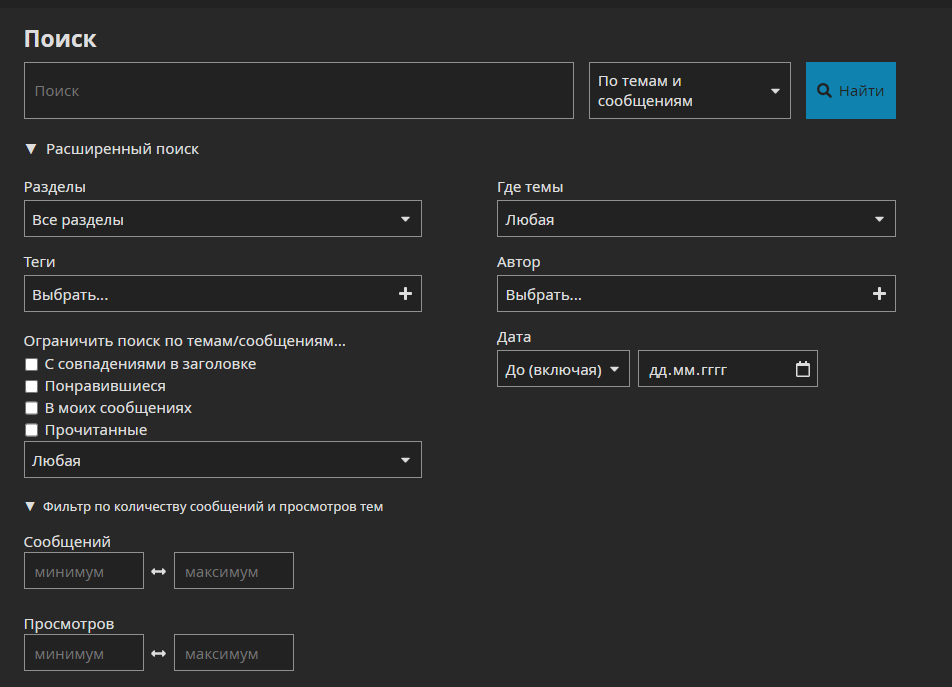Tick the Прочитанные checkbox
This screenshot has height=687, width=952.
[32, 431]
